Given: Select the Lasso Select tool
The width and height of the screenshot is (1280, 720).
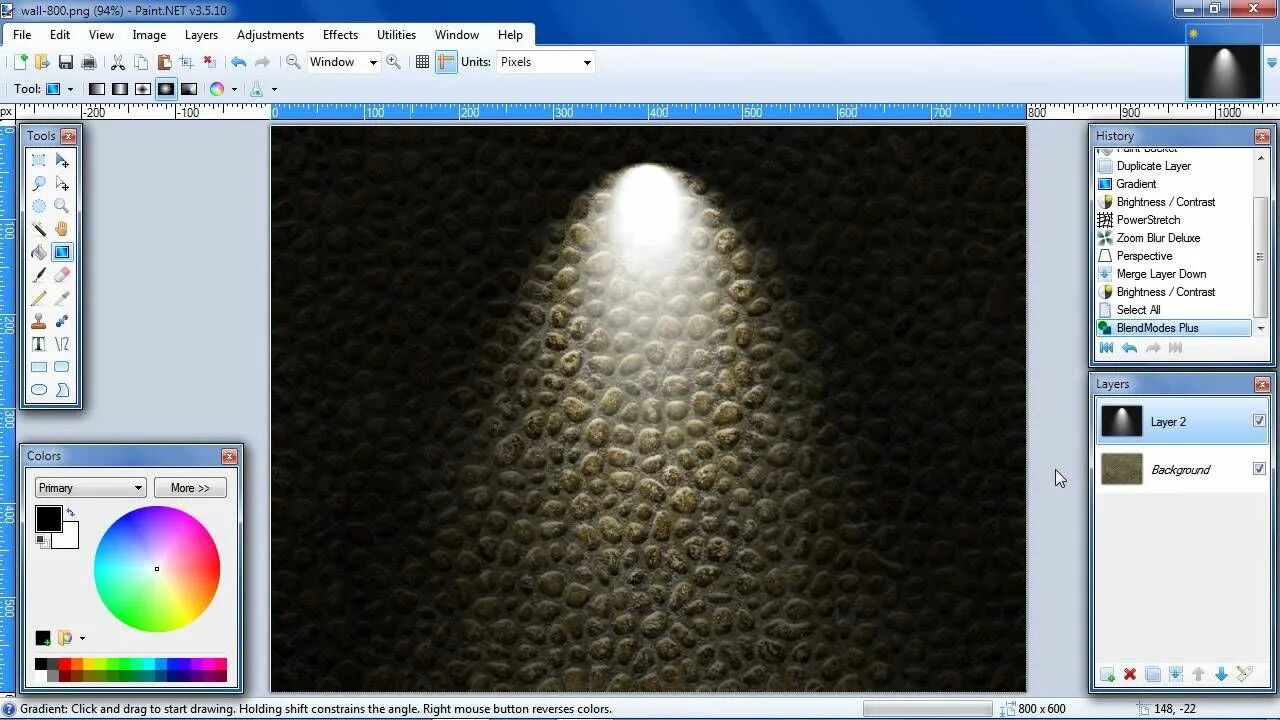Looking at the screenshot, I should click(x=39, y=183).
